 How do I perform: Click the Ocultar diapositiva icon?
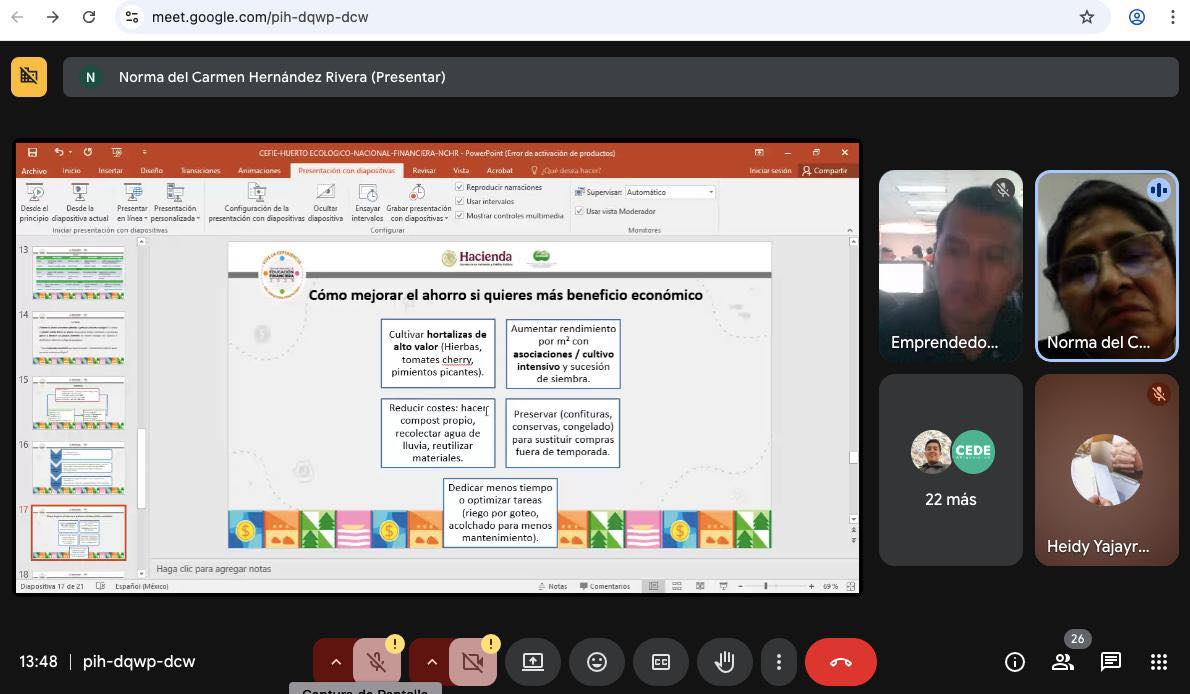click(x=326, y=202)
